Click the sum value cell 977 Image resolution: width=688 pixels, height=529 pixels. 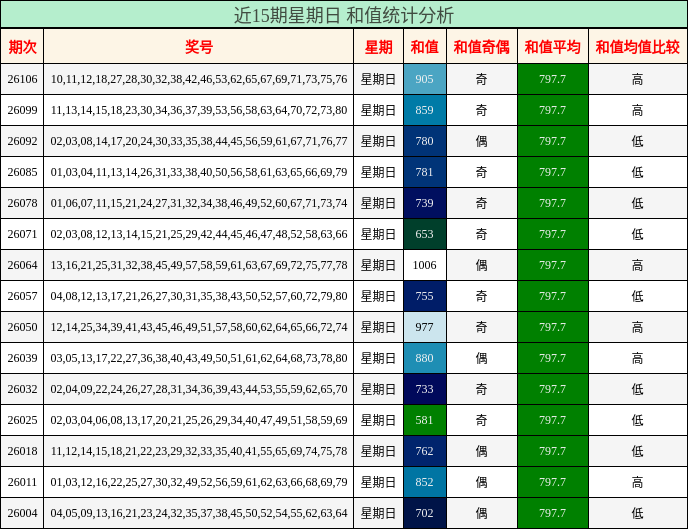pos(425,327)
